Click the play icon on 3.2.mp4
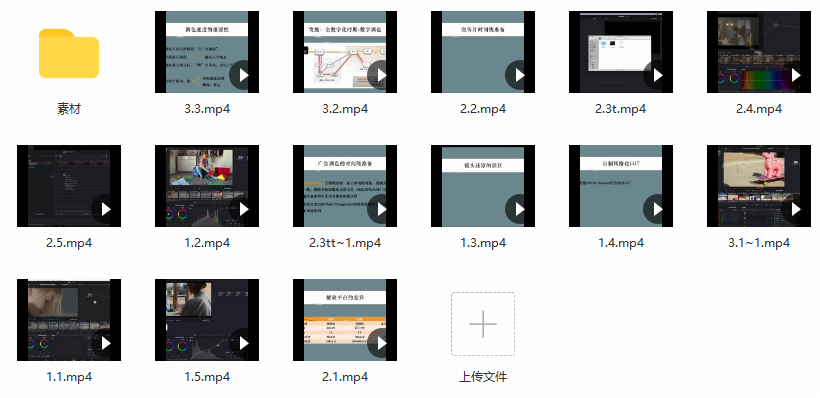Screen dimensions: 820x398 pos(382,75)
